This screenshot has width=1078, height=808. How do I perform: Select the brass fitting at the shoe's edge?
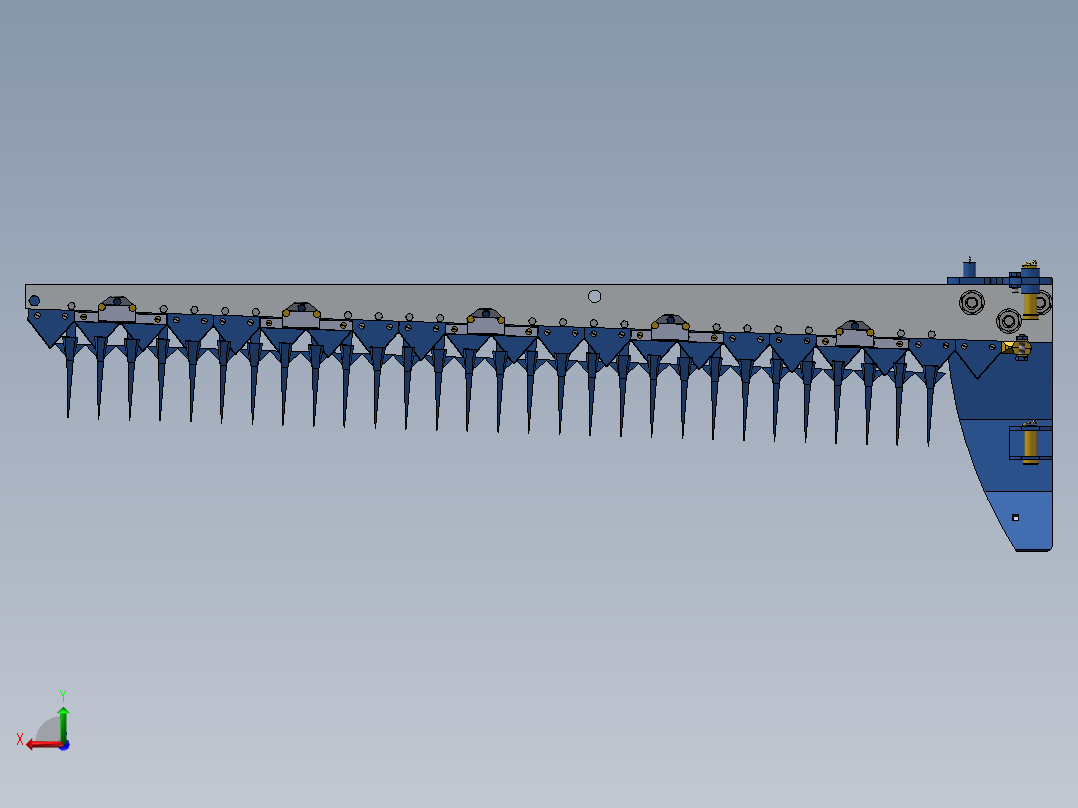click(x=1018, y=348)
